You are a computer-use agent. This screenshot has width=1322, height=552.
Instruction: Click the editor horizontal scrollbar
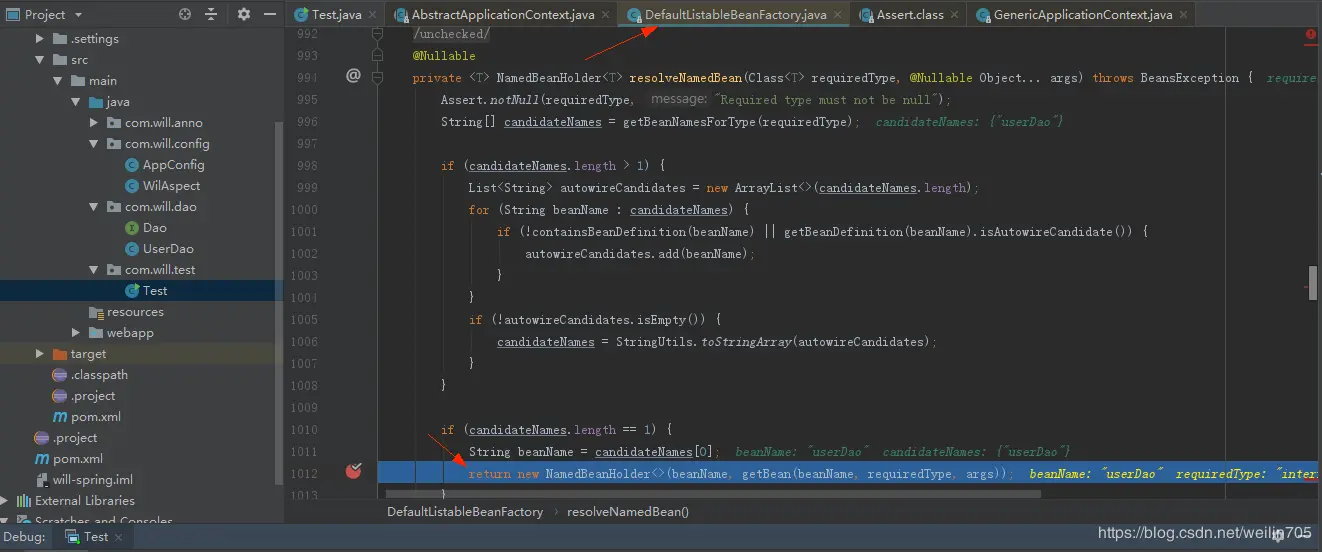point(713,493)
